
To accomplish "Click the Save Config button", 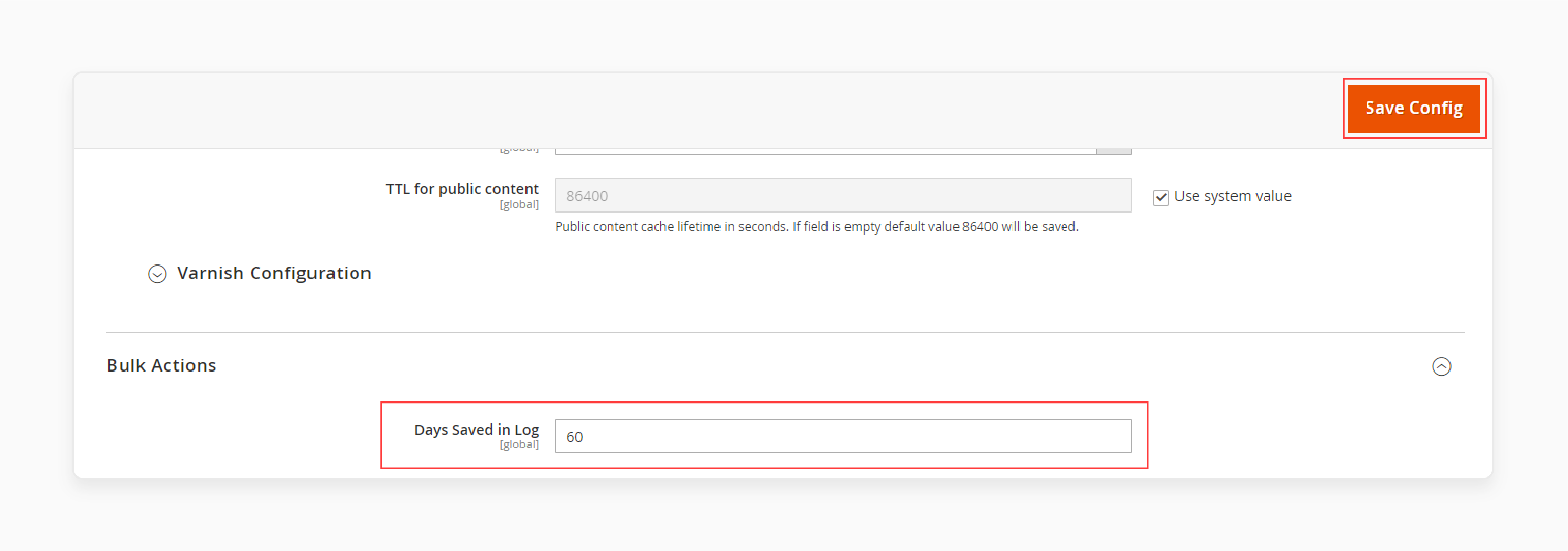I will (1413, 109).
